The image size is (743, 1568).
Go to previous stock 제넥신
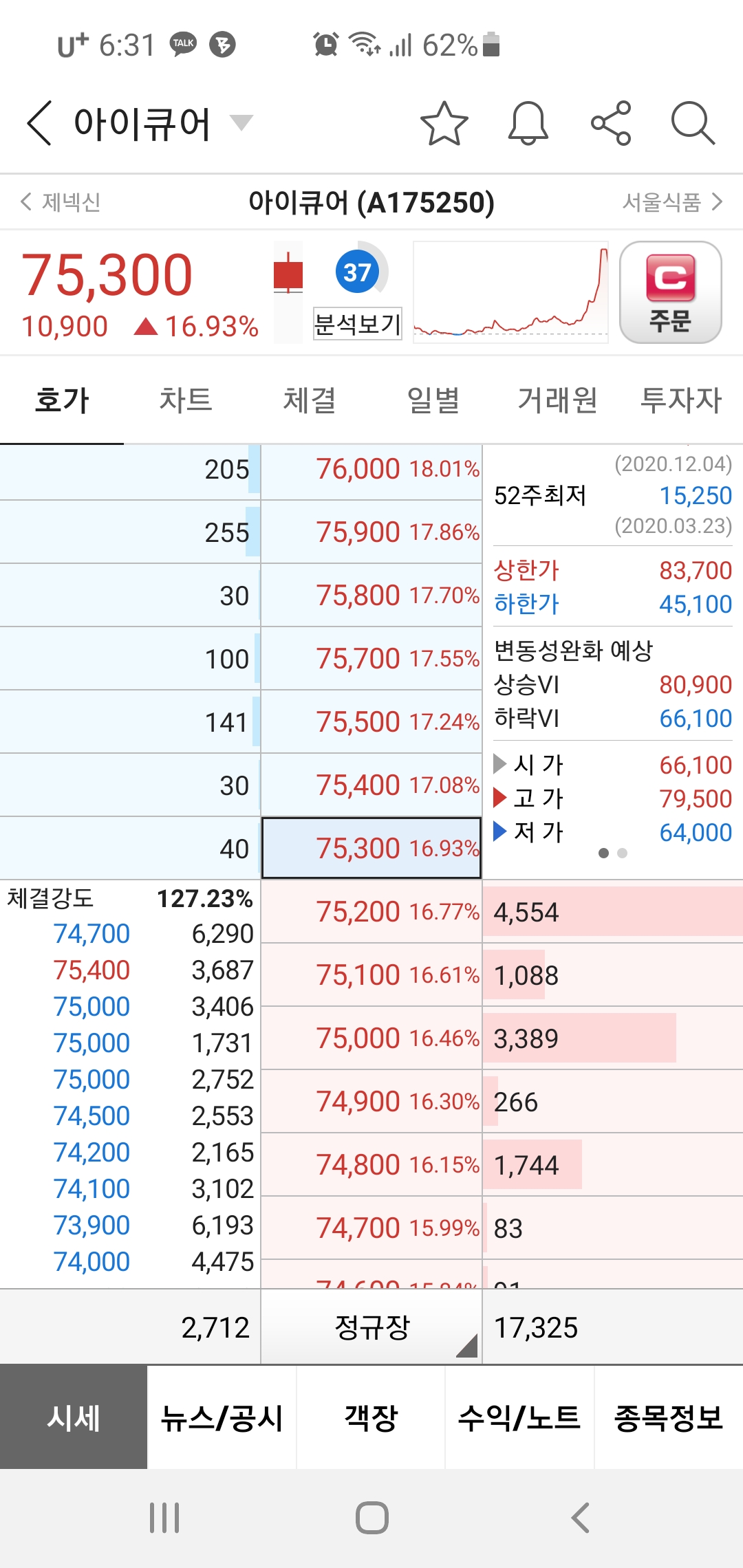pos(61,202)
